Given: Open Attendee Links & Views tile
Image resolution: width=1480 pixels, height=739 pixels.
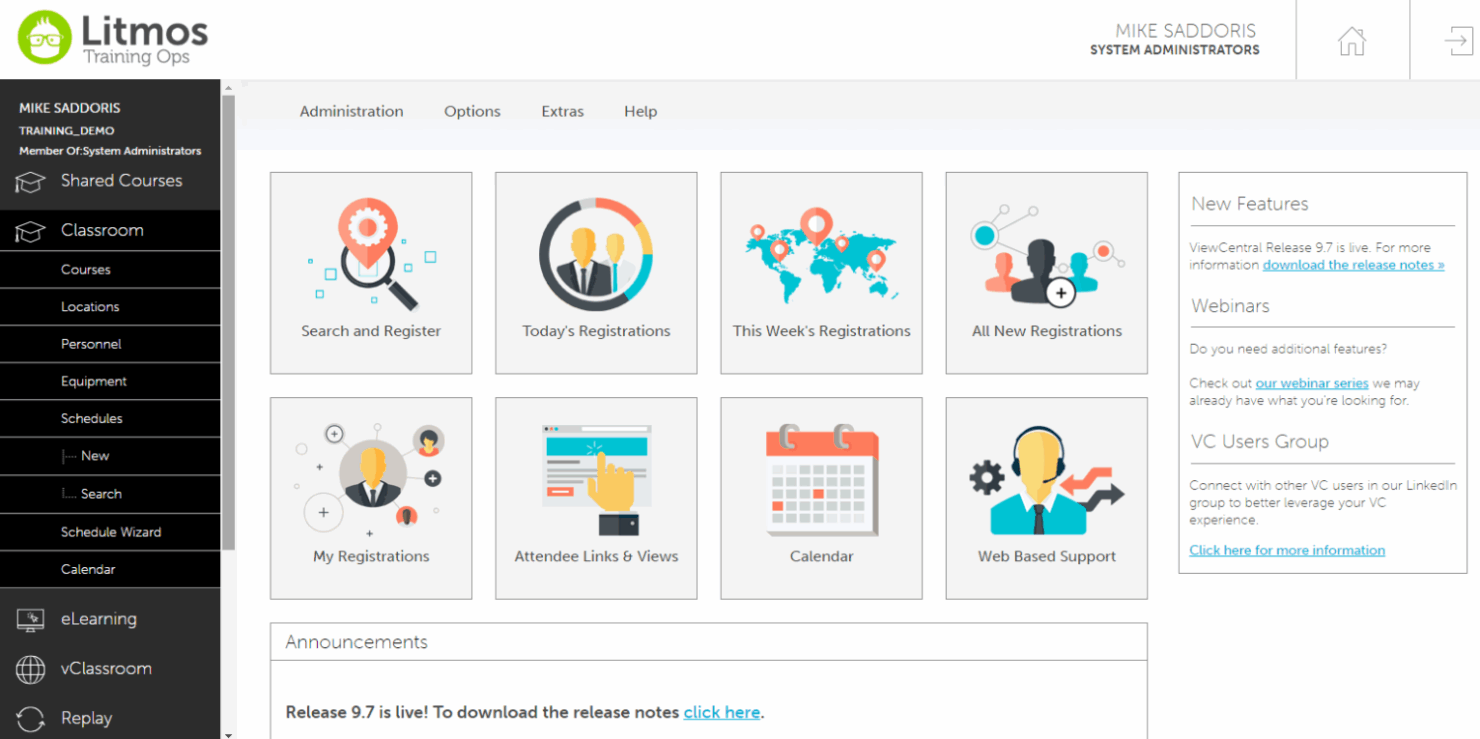Looking at the screenshot, I should tap(596, 498).
